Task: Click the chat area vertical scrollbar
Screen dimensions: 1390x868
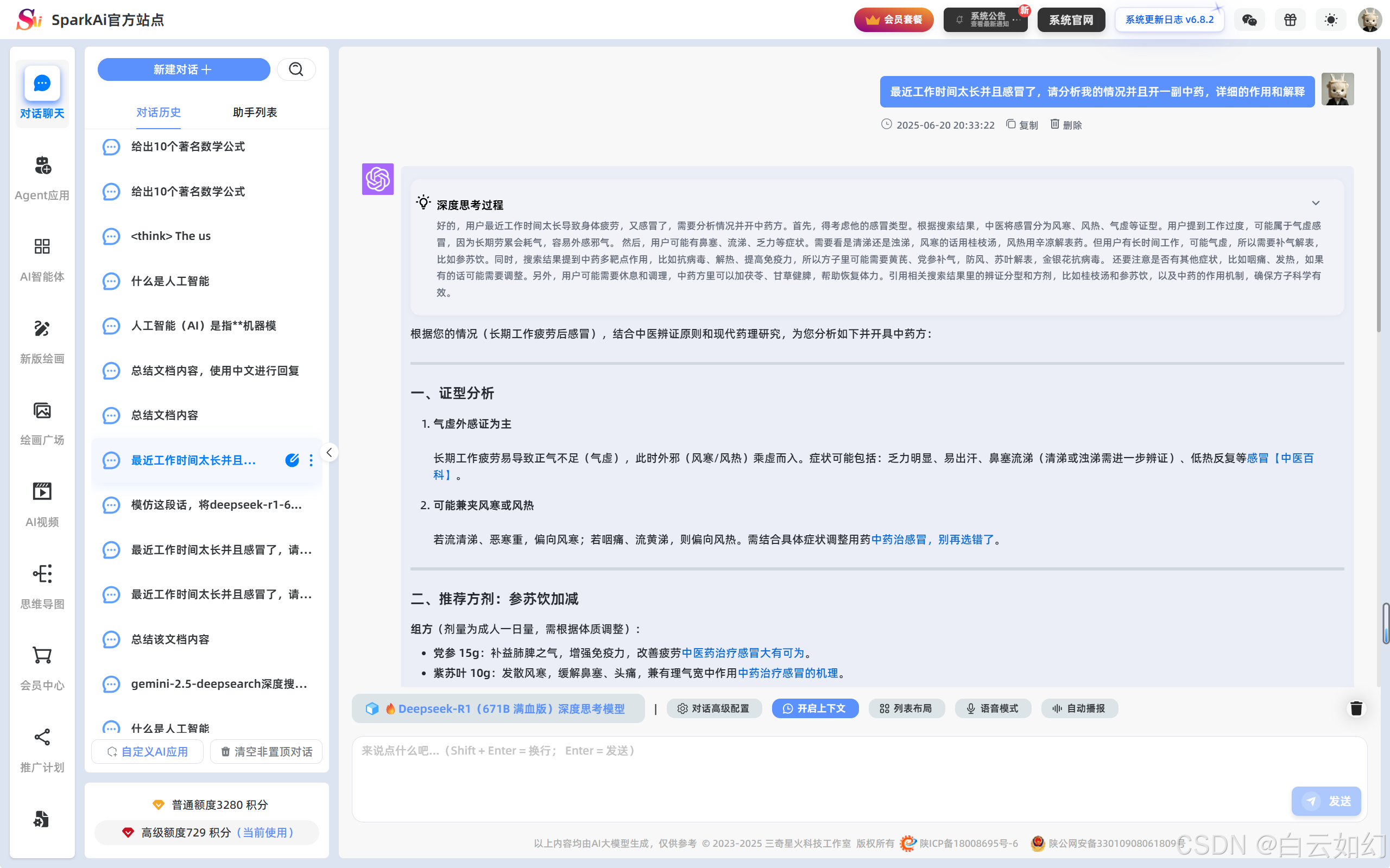Action: 1378,189
